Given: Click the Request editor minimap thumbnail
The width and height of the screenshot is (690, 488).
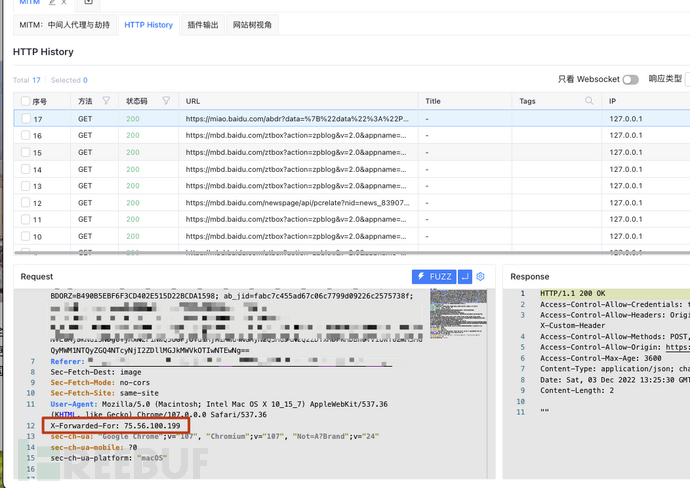Looking at the screenshot, I should pos(458,314).
